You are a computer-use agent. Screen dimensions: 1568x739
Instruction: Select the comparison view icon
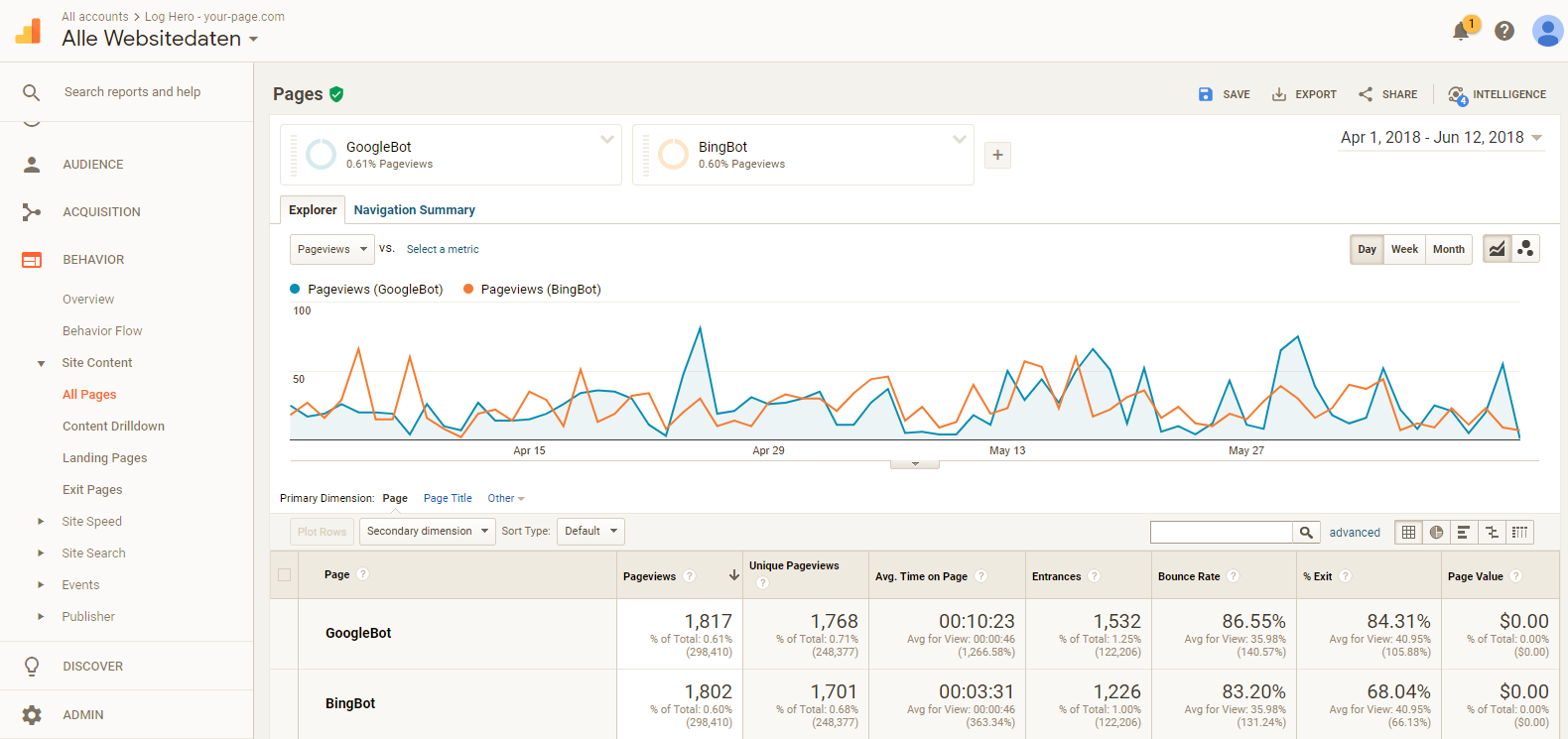point(1492,533)
